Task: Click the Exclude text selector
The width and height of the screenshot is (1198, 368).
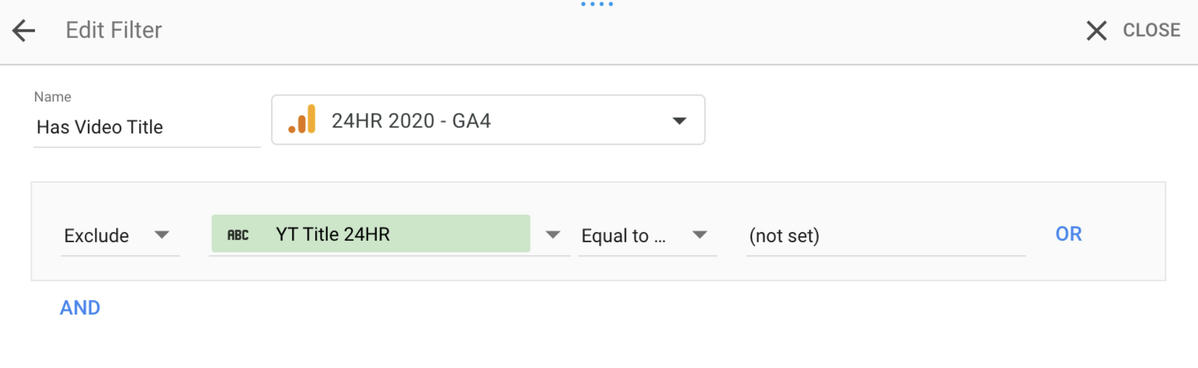Action: [96, 236]
